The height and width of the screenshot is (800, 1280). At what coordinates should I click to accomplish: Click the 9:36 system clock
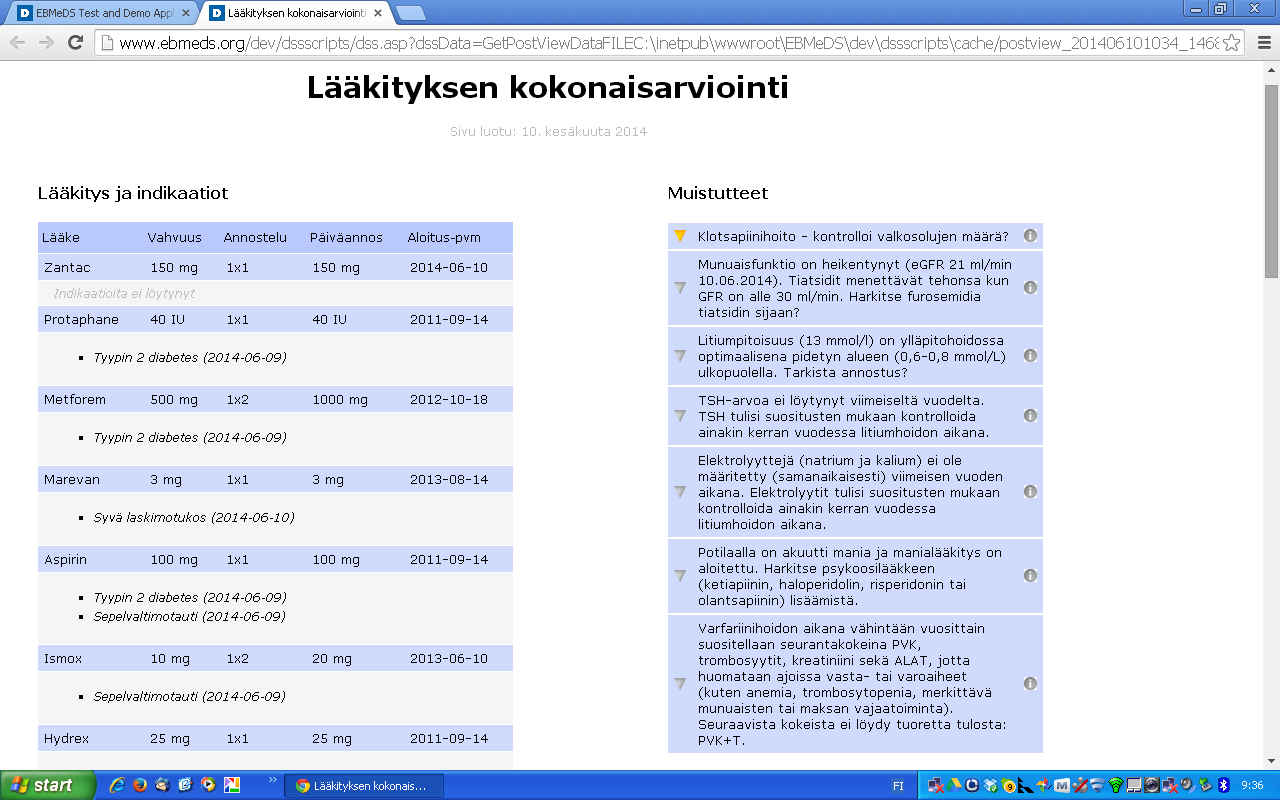click(1251, 785)
